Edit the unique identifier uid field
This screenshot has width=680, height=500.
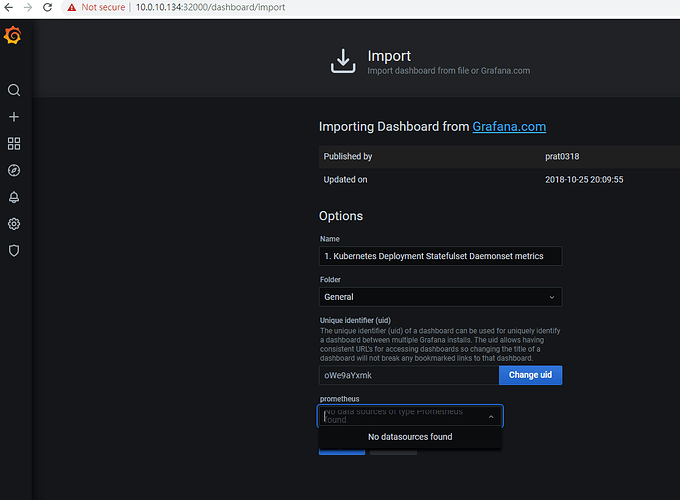click(x=409, y=375)
